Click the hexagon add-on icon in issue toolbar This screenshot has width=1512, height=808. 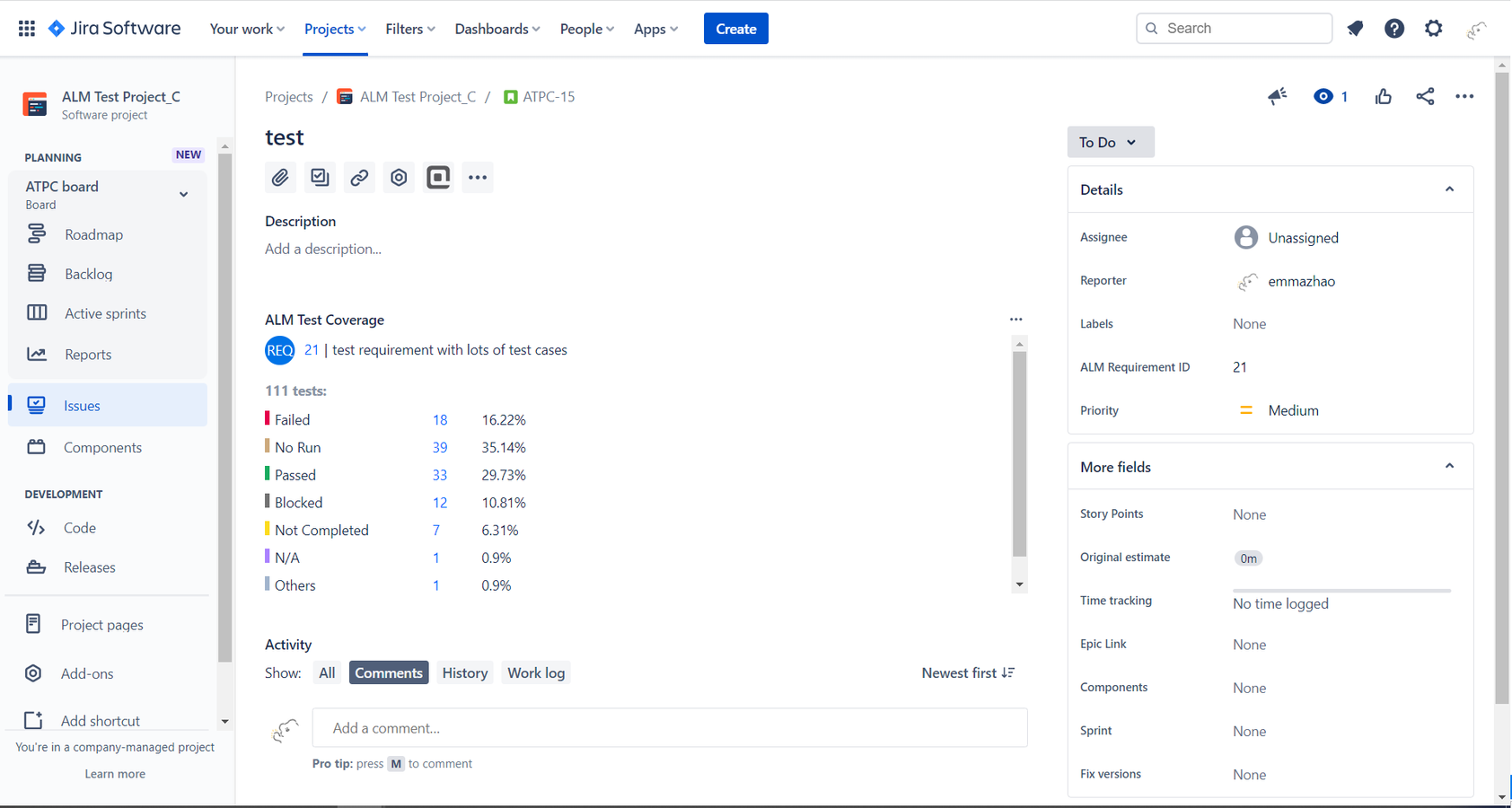point(399,178)
